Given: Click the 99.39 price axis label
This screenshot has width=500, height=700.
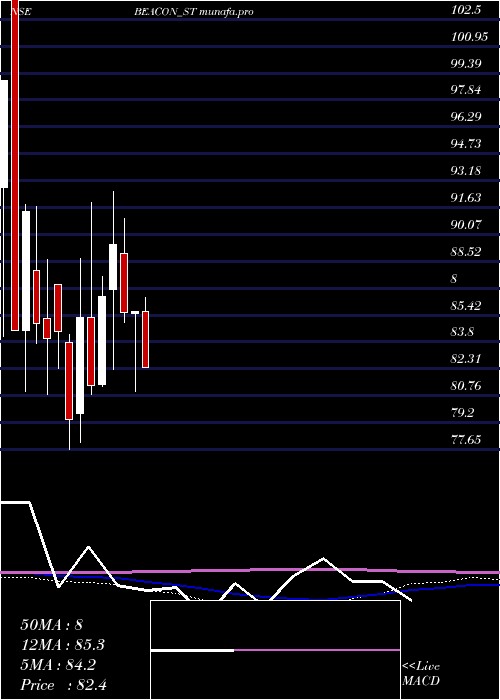Looking at the screenshot, I should (x=466, y=64).
